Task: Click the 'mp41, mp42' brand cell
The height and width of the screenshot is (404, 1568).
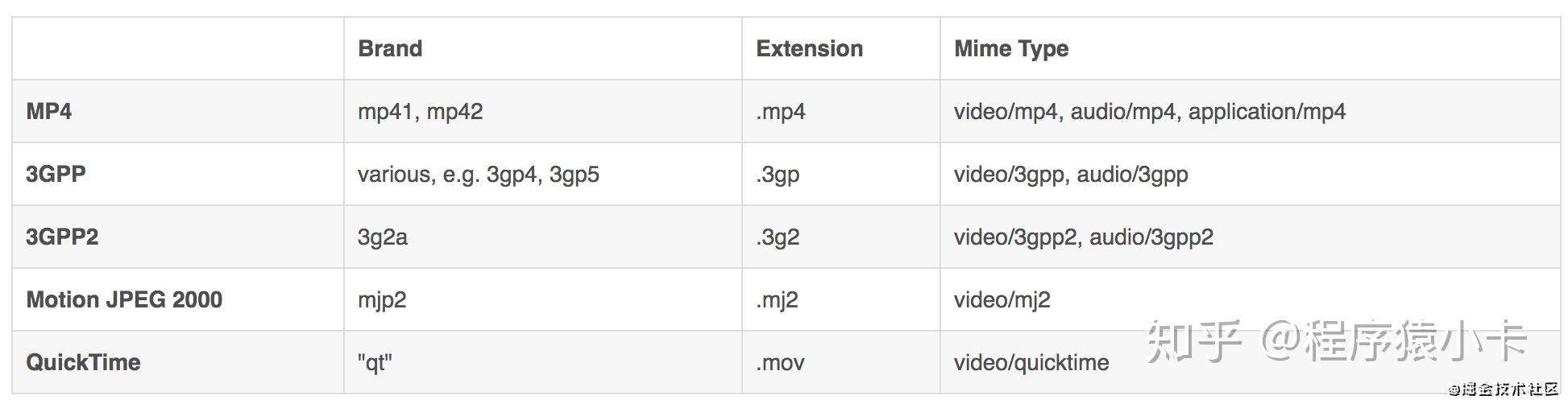Action: (420, 111)
